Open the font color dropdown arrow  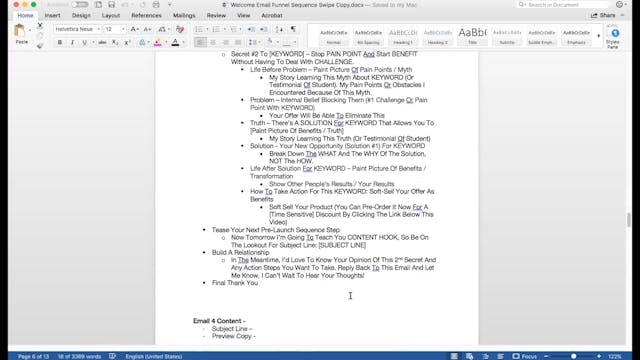(x=183, y=42)
